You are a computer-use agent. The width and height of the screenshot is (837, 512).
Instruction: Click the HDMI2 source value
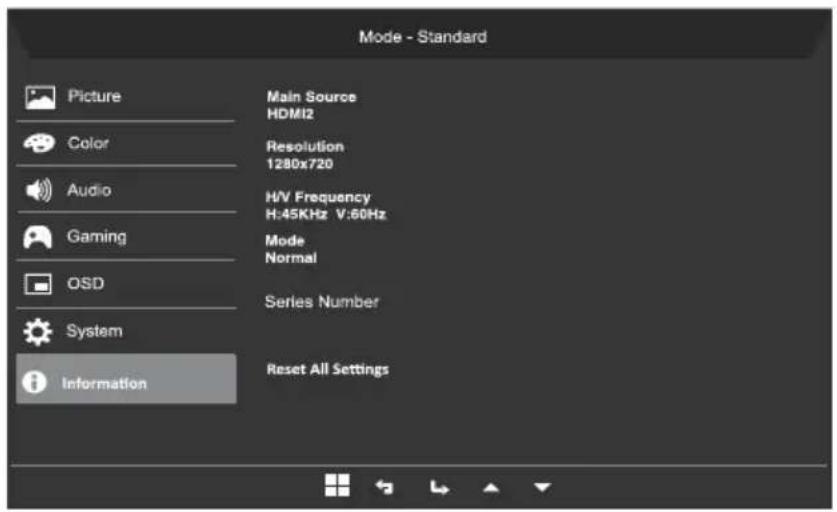coord(290,114)
